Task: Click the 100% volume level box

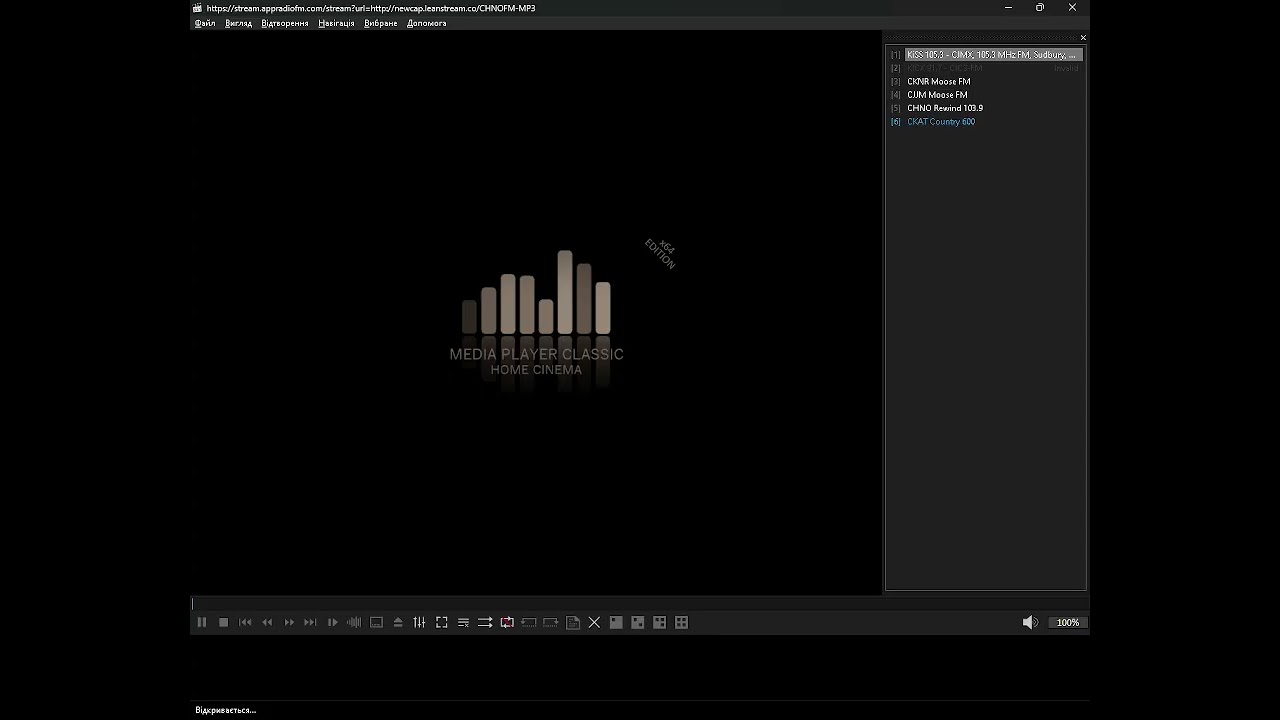Action: (1068, 622)
